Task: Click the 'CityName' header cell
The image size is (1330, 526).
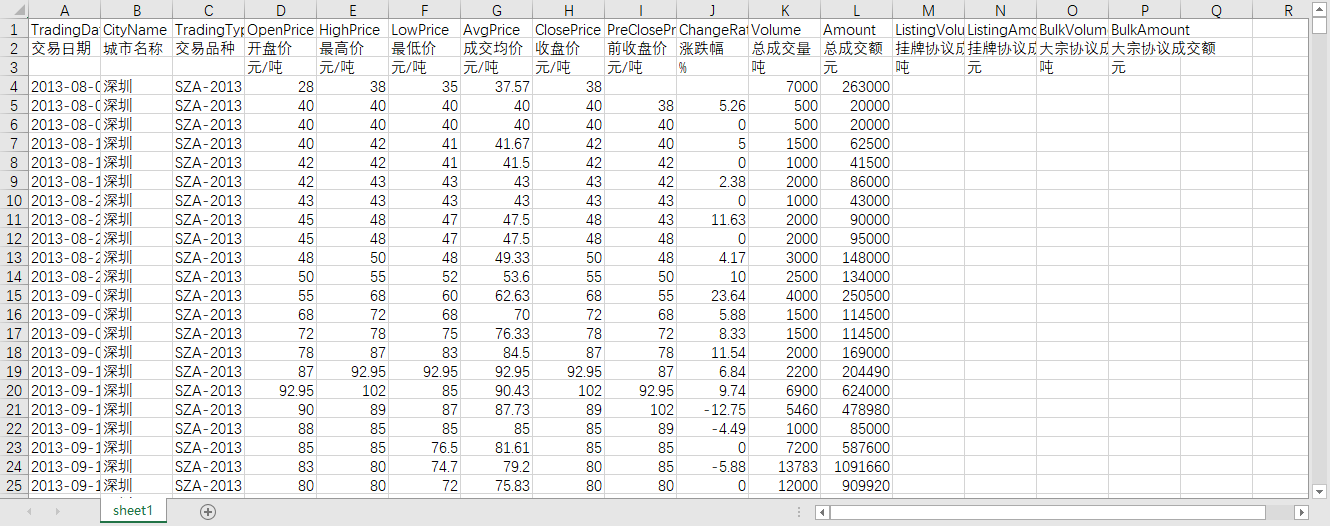Action: tap(136, 29)
